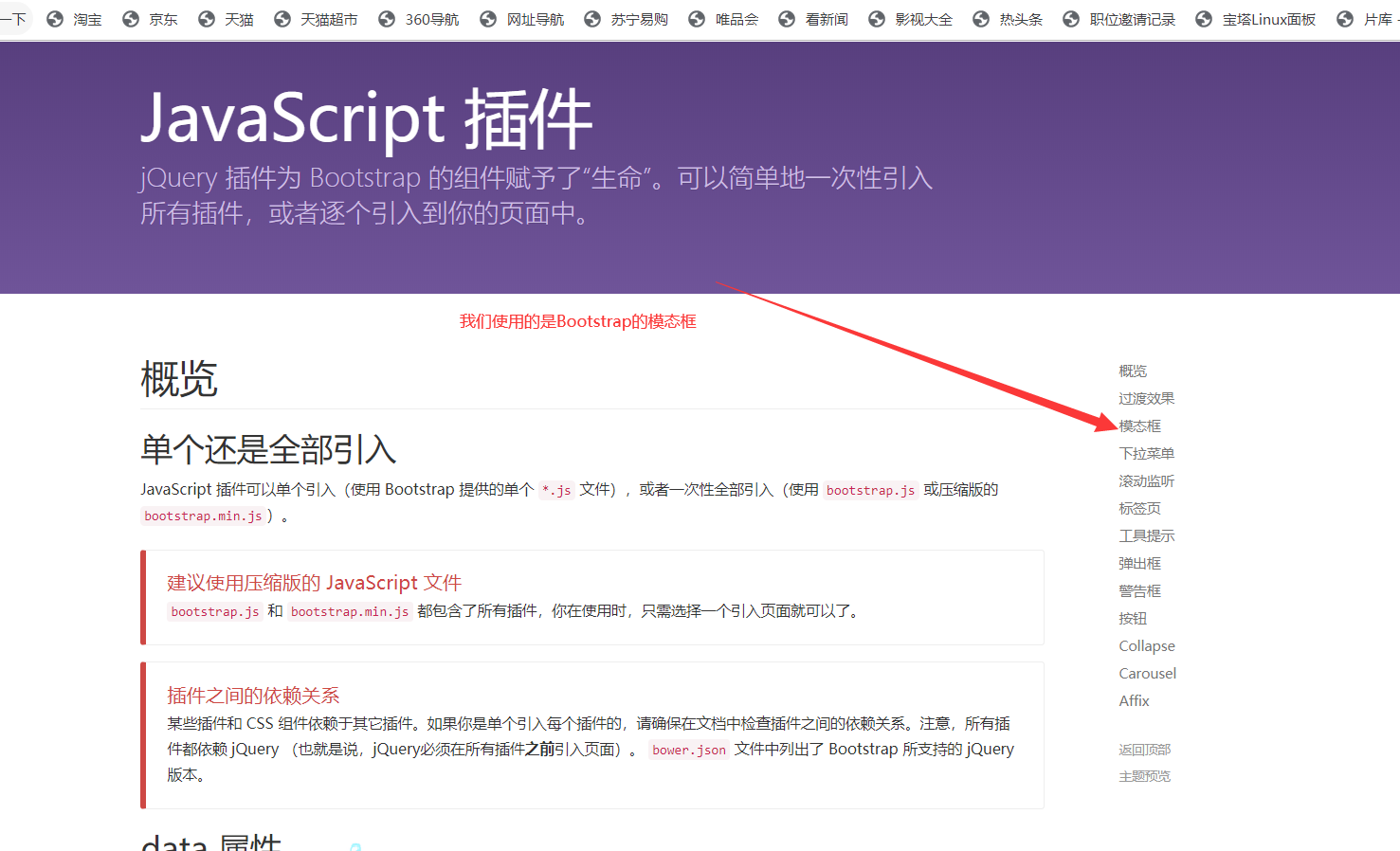Click the globe icon beside 网址导航 bookmark
Screen dimensions: 1400x851
(488, 19)
